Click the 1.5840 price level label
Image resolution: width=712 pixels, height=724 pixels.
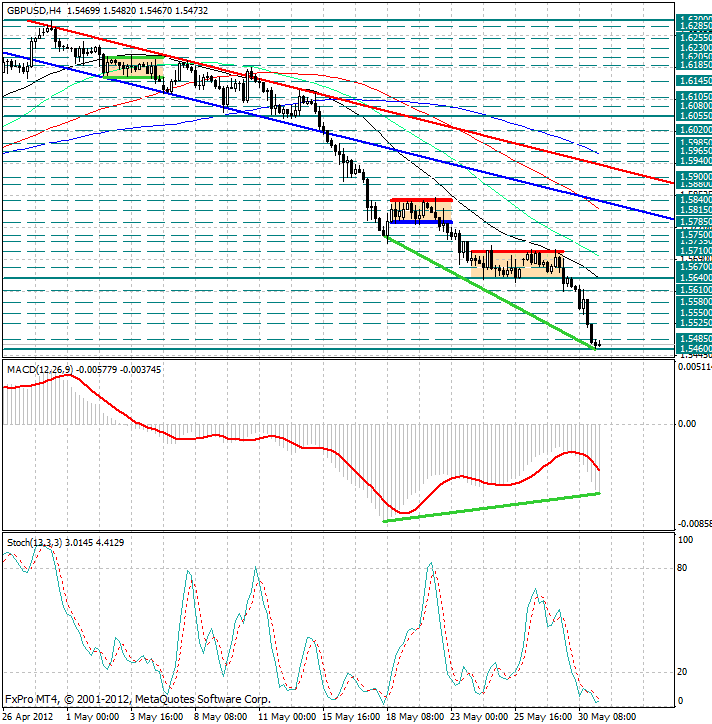tap(694, 200)
